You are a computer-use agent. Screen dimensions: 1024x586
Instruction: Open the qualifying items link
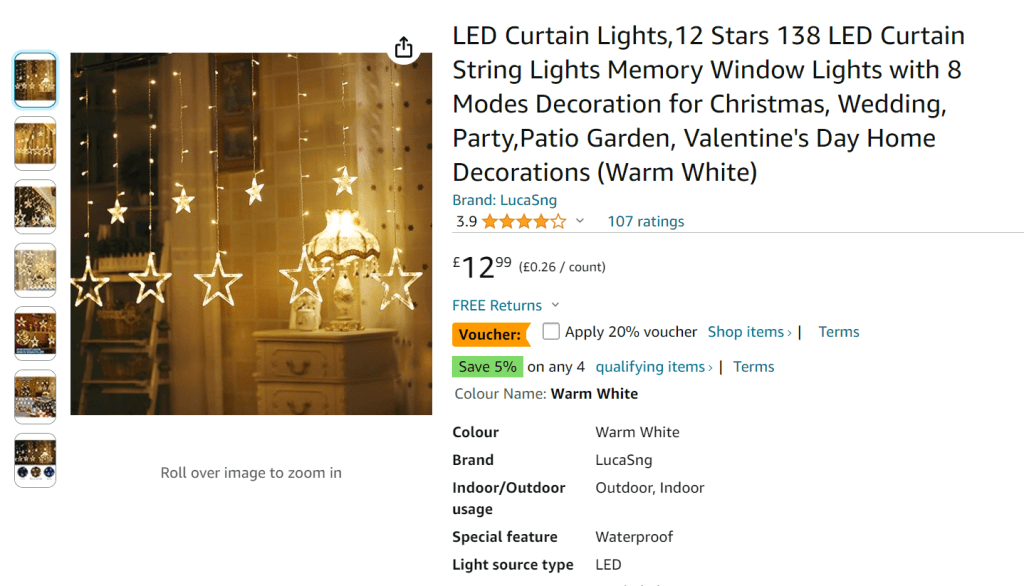(x=654, y=367)
